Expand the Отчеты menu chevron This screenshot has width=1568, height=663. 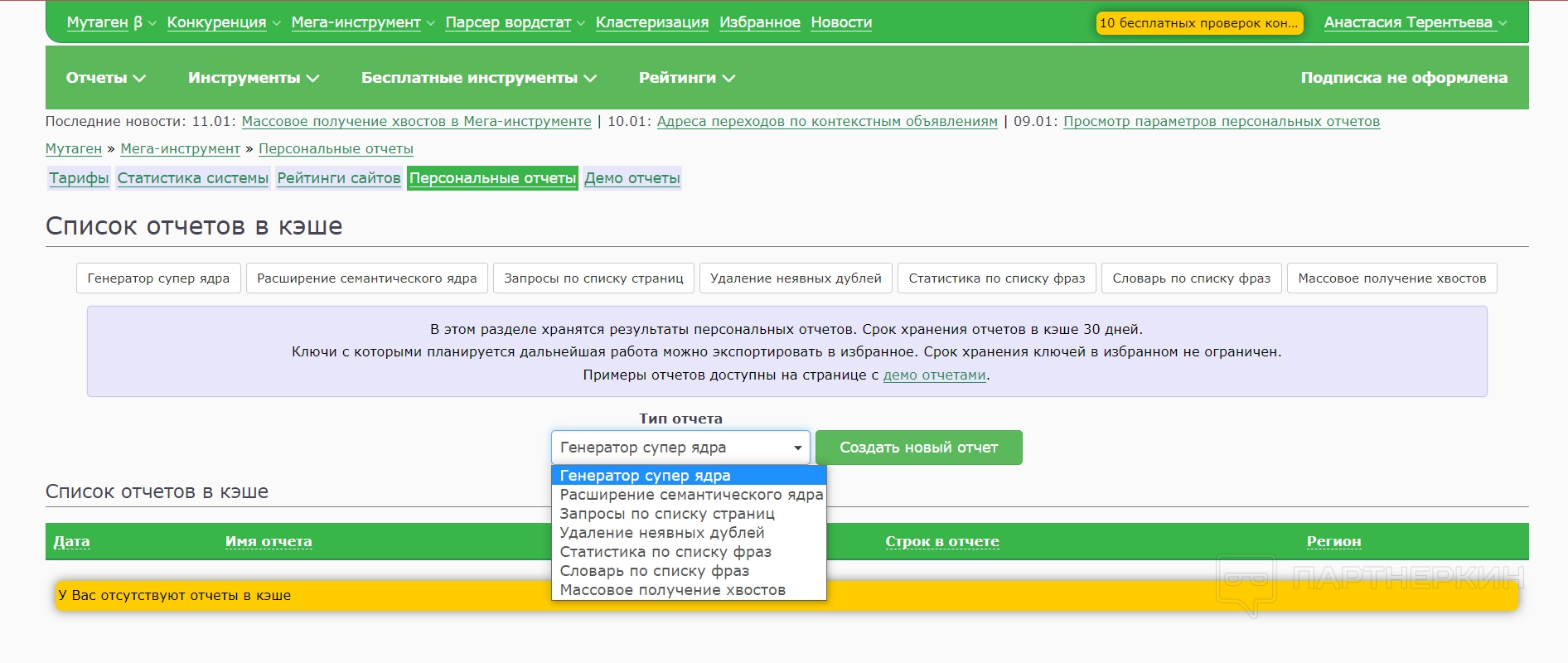coord(138,78)
